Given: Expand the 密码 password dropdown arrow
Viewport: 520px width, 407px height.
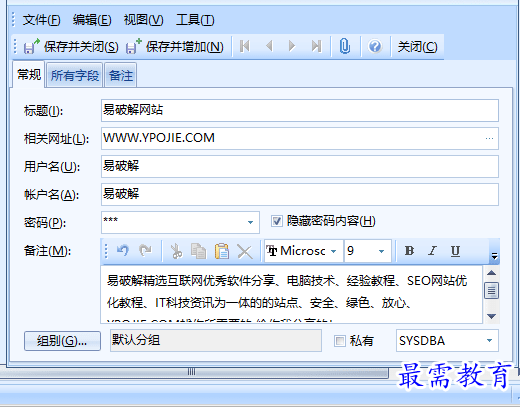Looking at the screenshot, I should 250,222.
